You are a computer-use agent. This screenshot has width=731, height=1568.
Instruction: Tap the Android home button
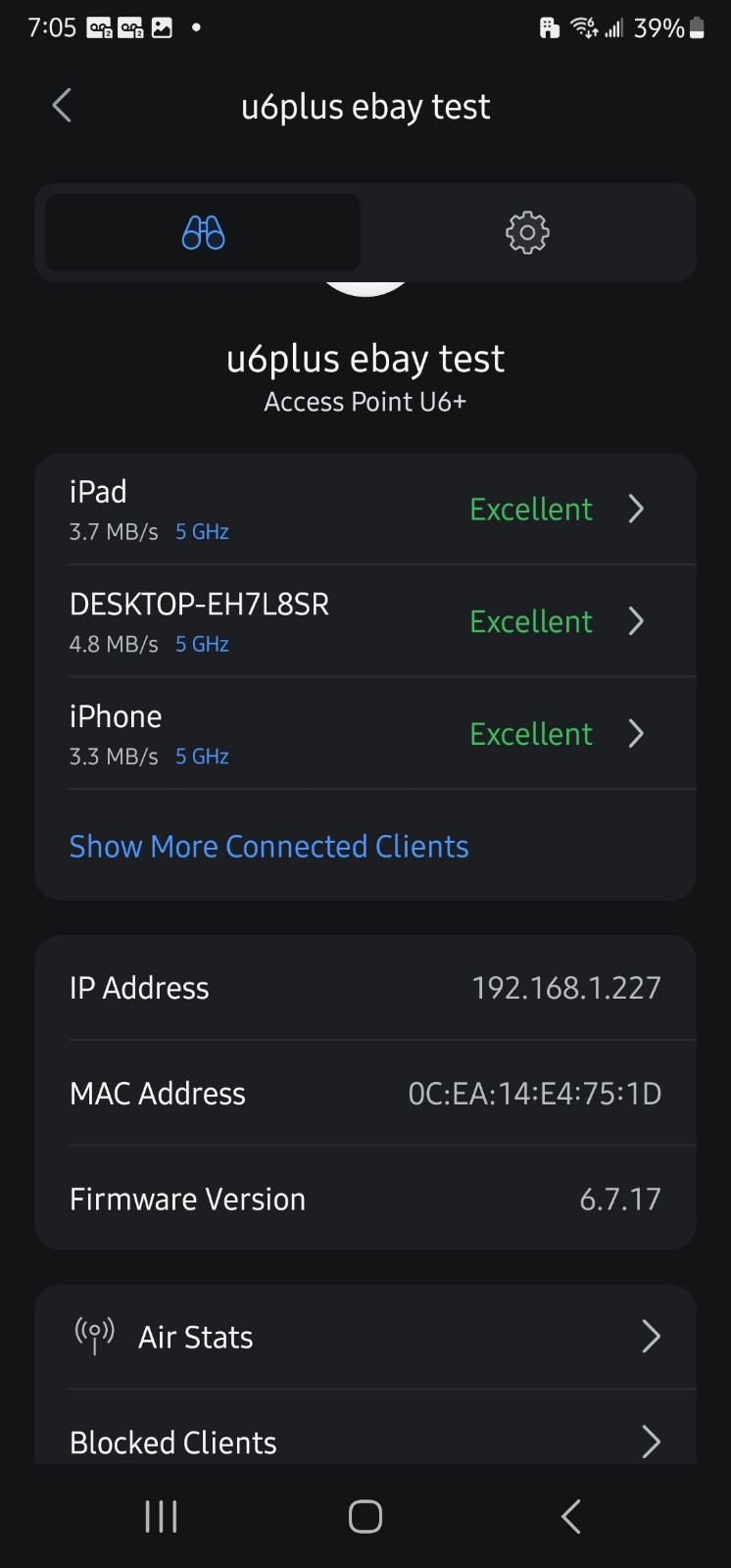(365, 1516)
